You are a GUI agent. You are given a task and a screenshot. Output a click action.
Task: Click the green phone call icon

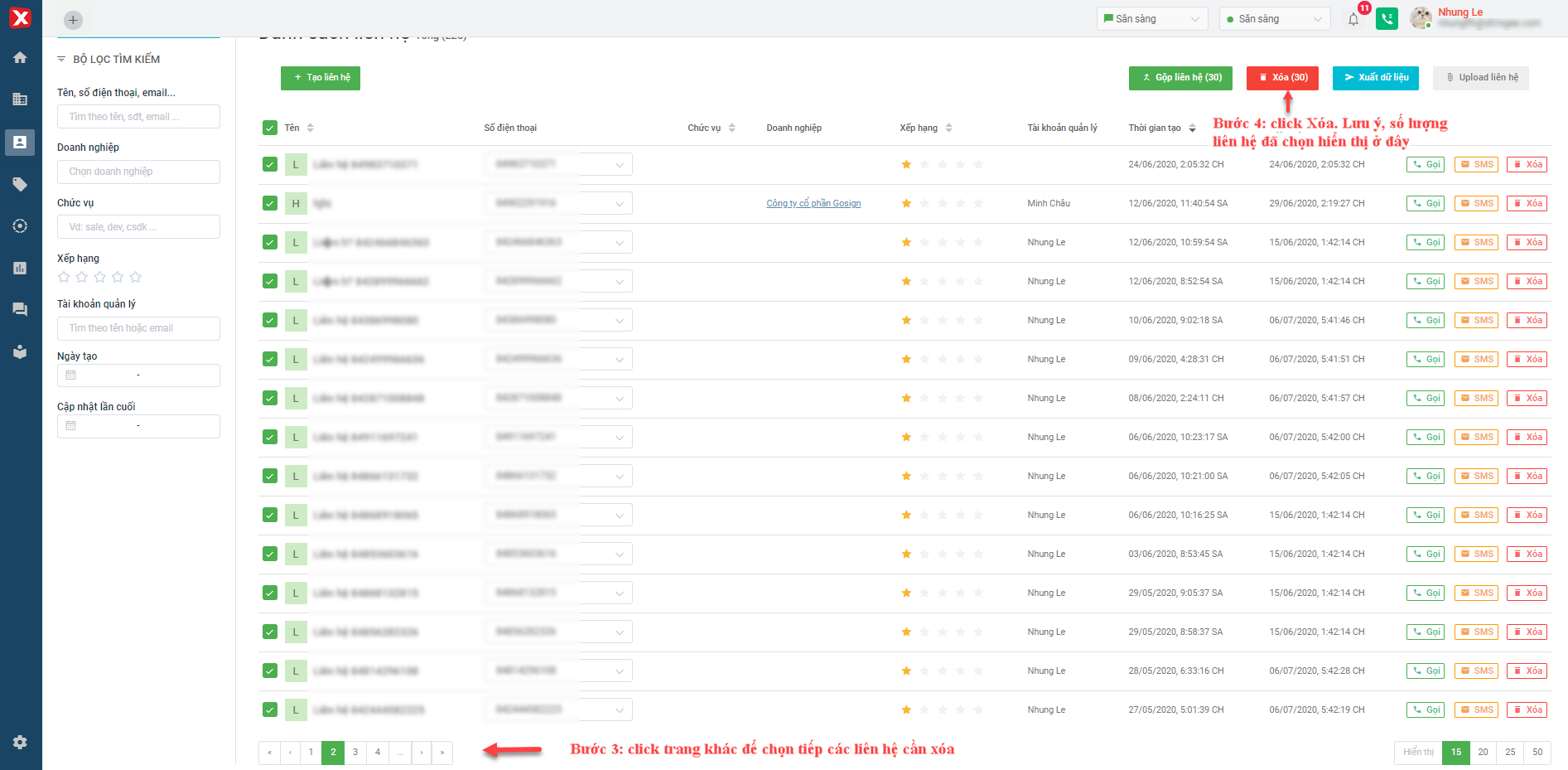(1387, 19)
